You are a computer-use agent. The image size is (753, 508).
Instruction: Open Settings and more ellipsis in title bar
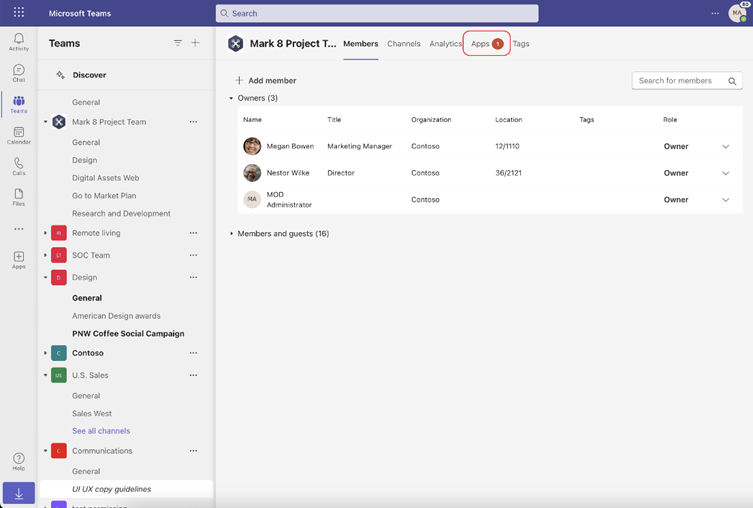pyautogui.click(x=715, y=13)
